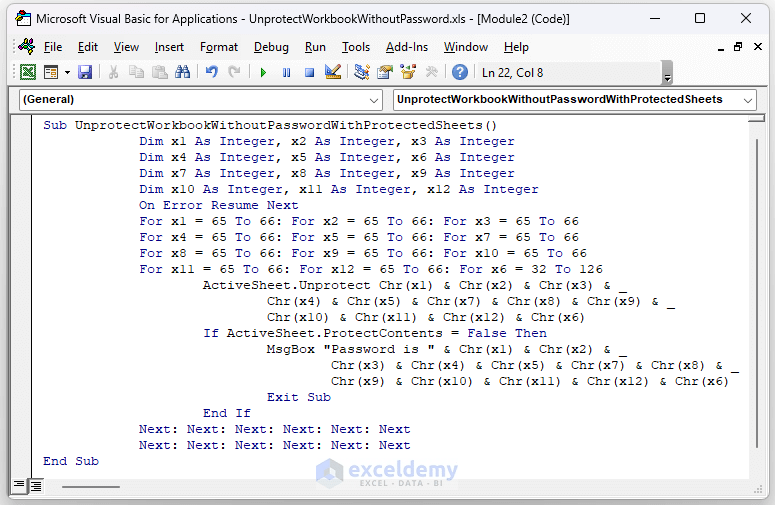Screen dimensions: 775x505
Task: Open the toolbar options overflow arrow
Action: (x=667, y=73)
